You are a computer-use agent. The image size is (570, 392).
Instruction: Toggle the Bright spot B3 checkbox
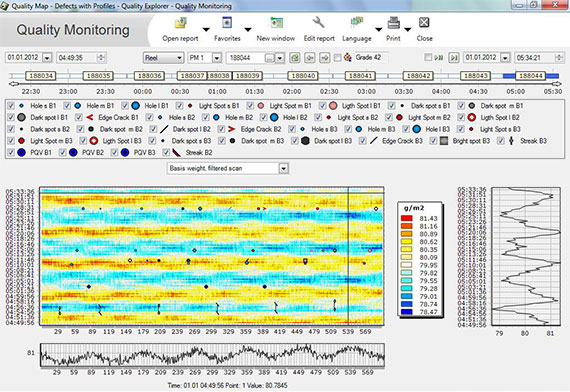click(433, 141)
